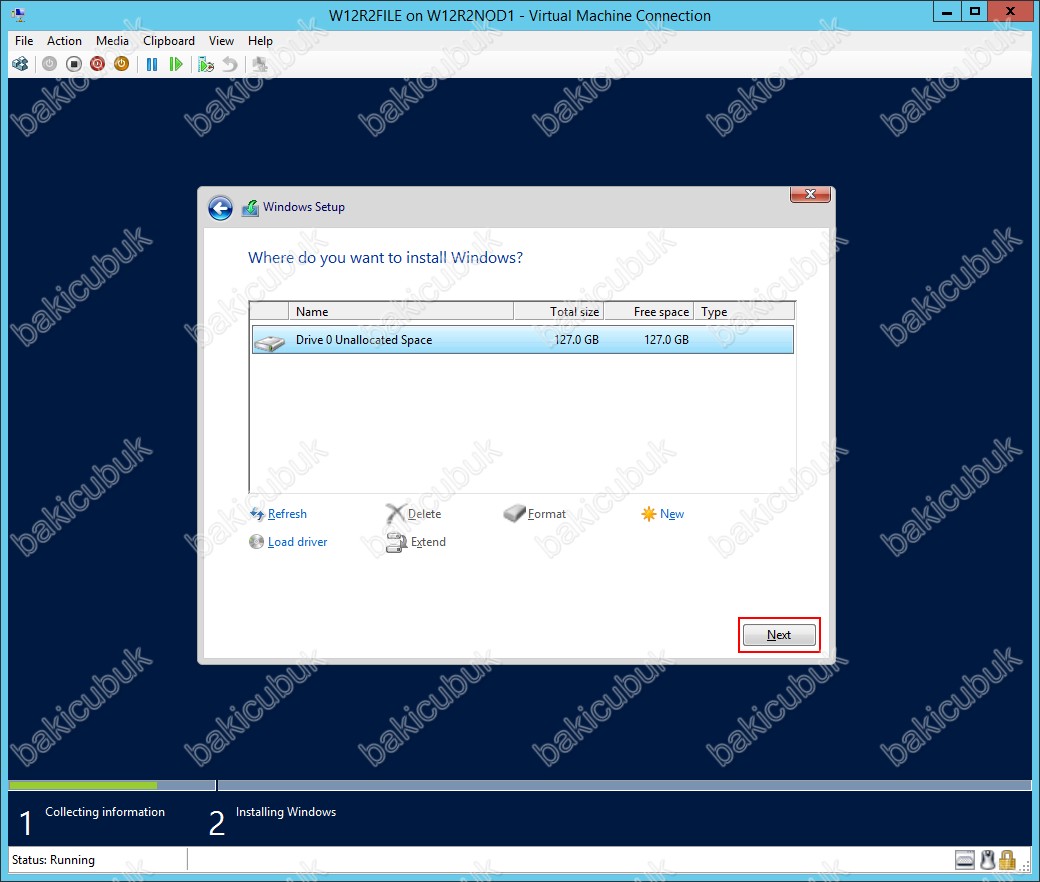This screenshot has height=882, width=1040.
Task: Open the Action menu
Action: tap(64, 40)
